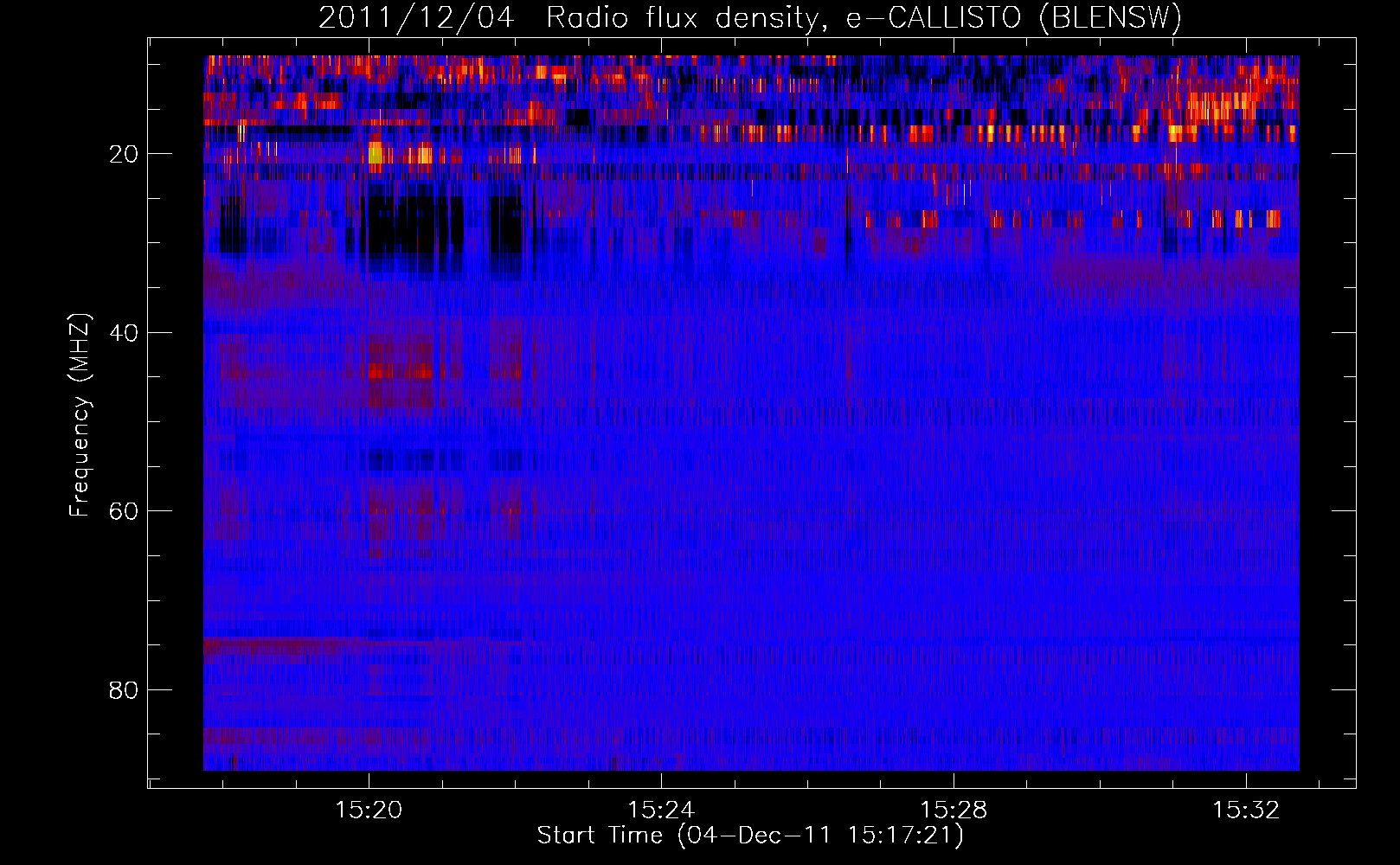Viewport: 1400px width, 865px height.
Task: Click the 40 frequency tick label
Action: click(x=125, y=333)
